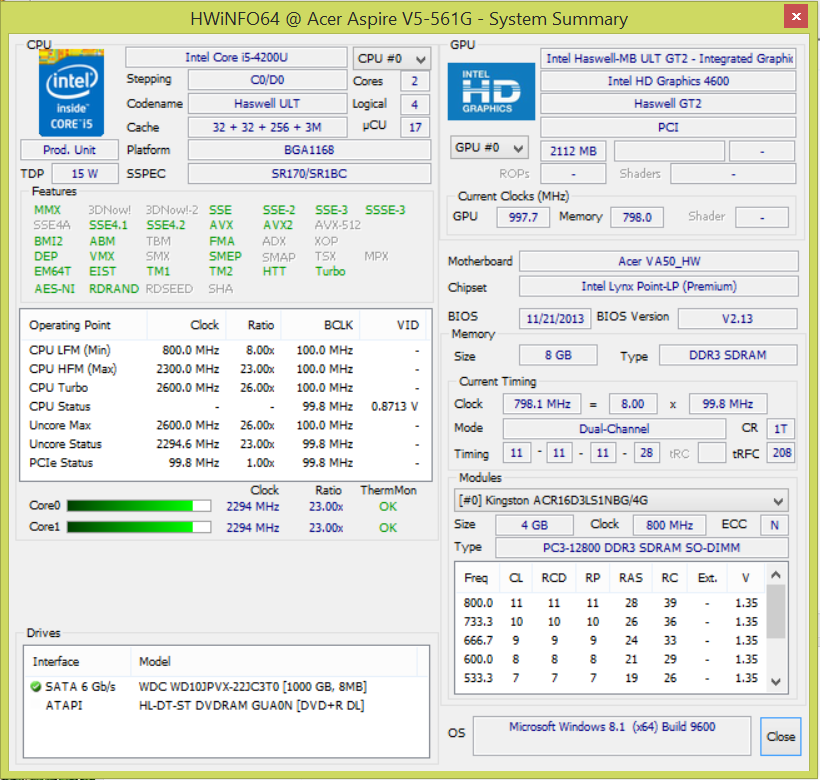Click the BIOS Version field V2.13
820x780 pixels.
[737, 318]
